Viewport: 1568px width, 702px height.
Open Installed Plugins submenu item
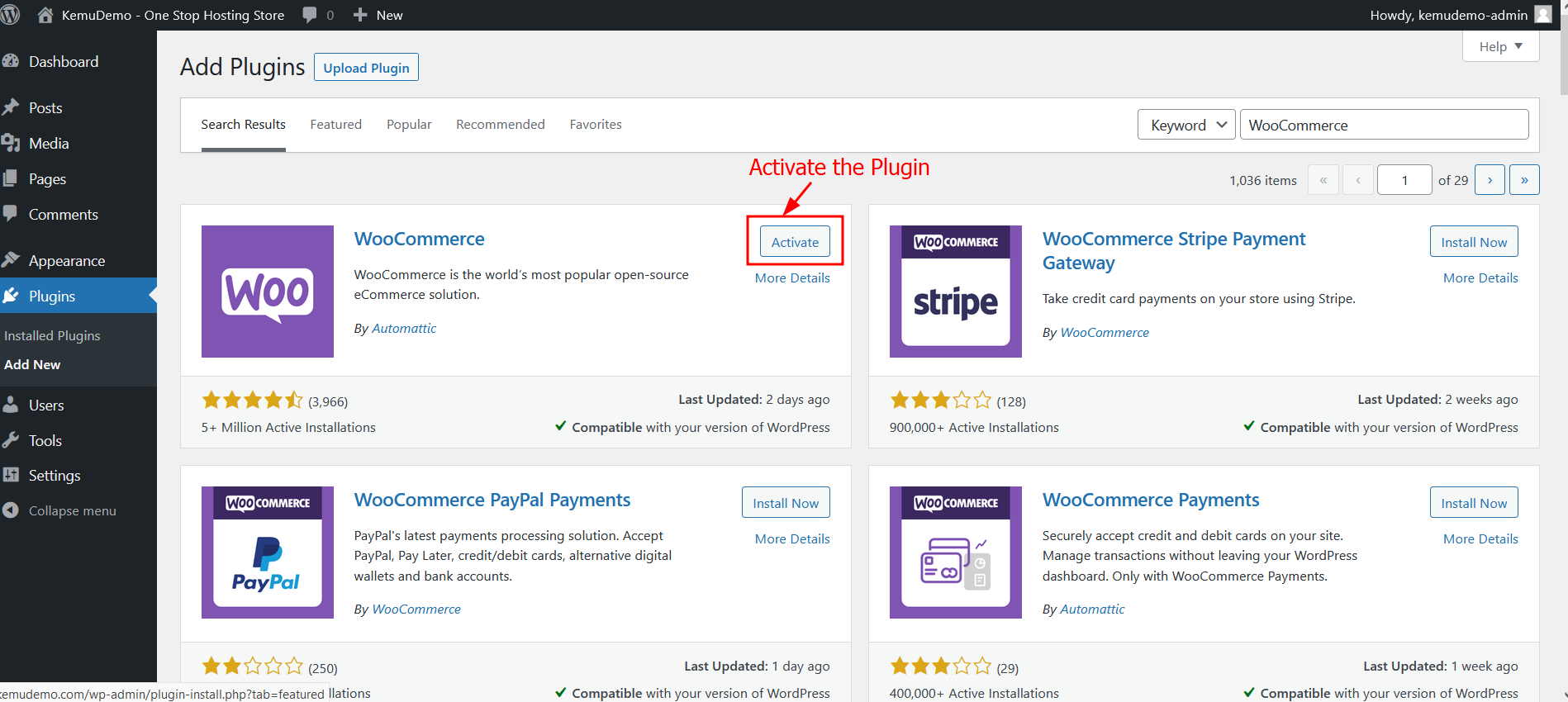point(52,335)
